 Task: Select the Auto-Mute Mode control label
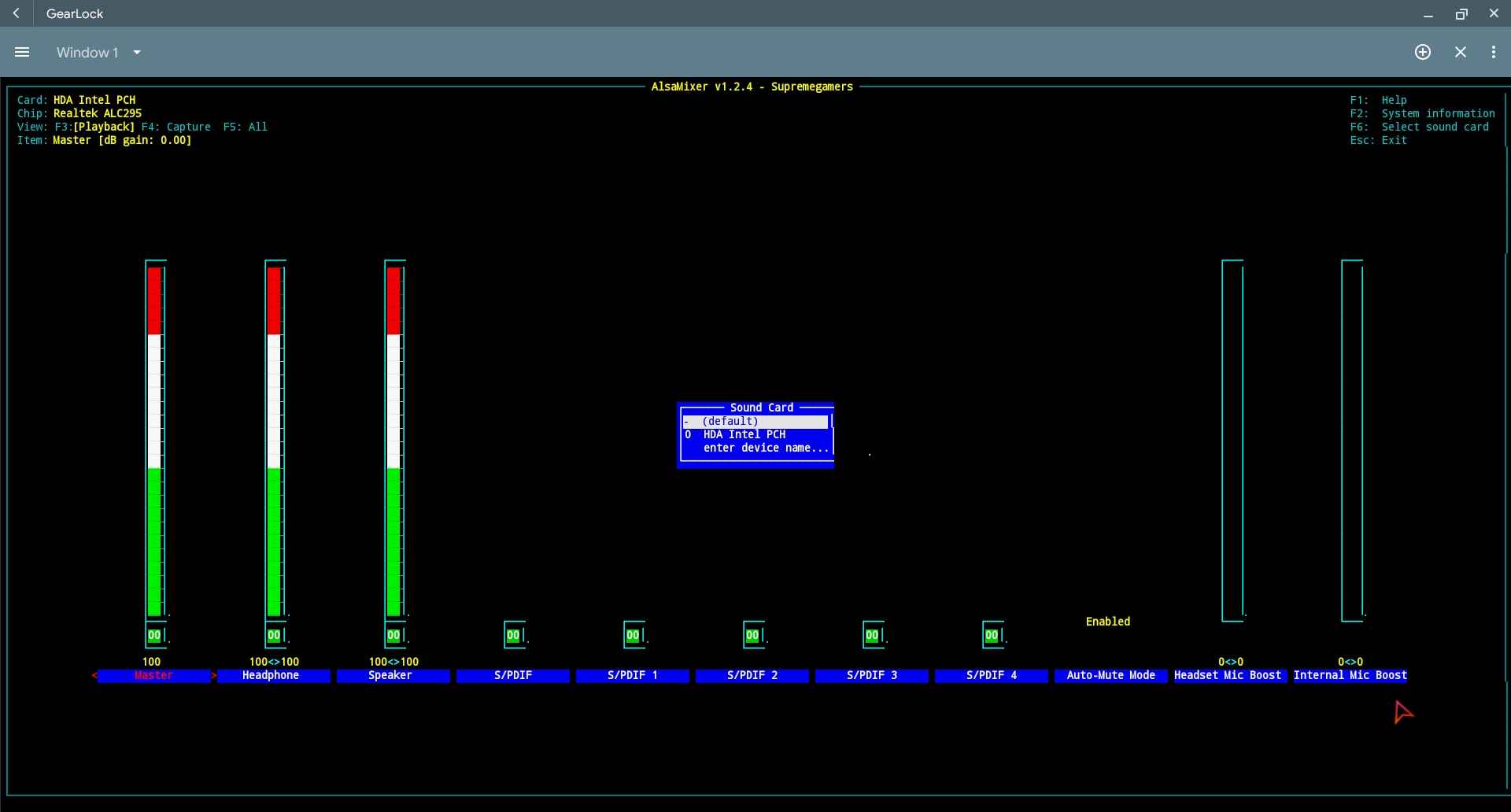click(x=1110, y=675)
